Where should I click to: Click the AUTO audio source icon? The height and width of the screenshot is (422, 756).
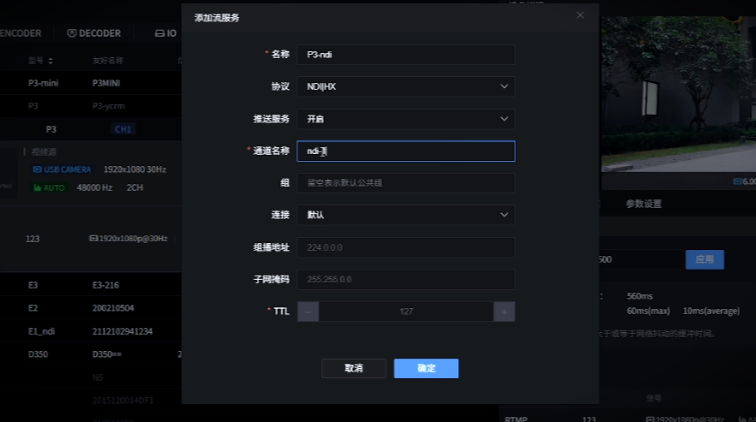(x=37, y=188)
